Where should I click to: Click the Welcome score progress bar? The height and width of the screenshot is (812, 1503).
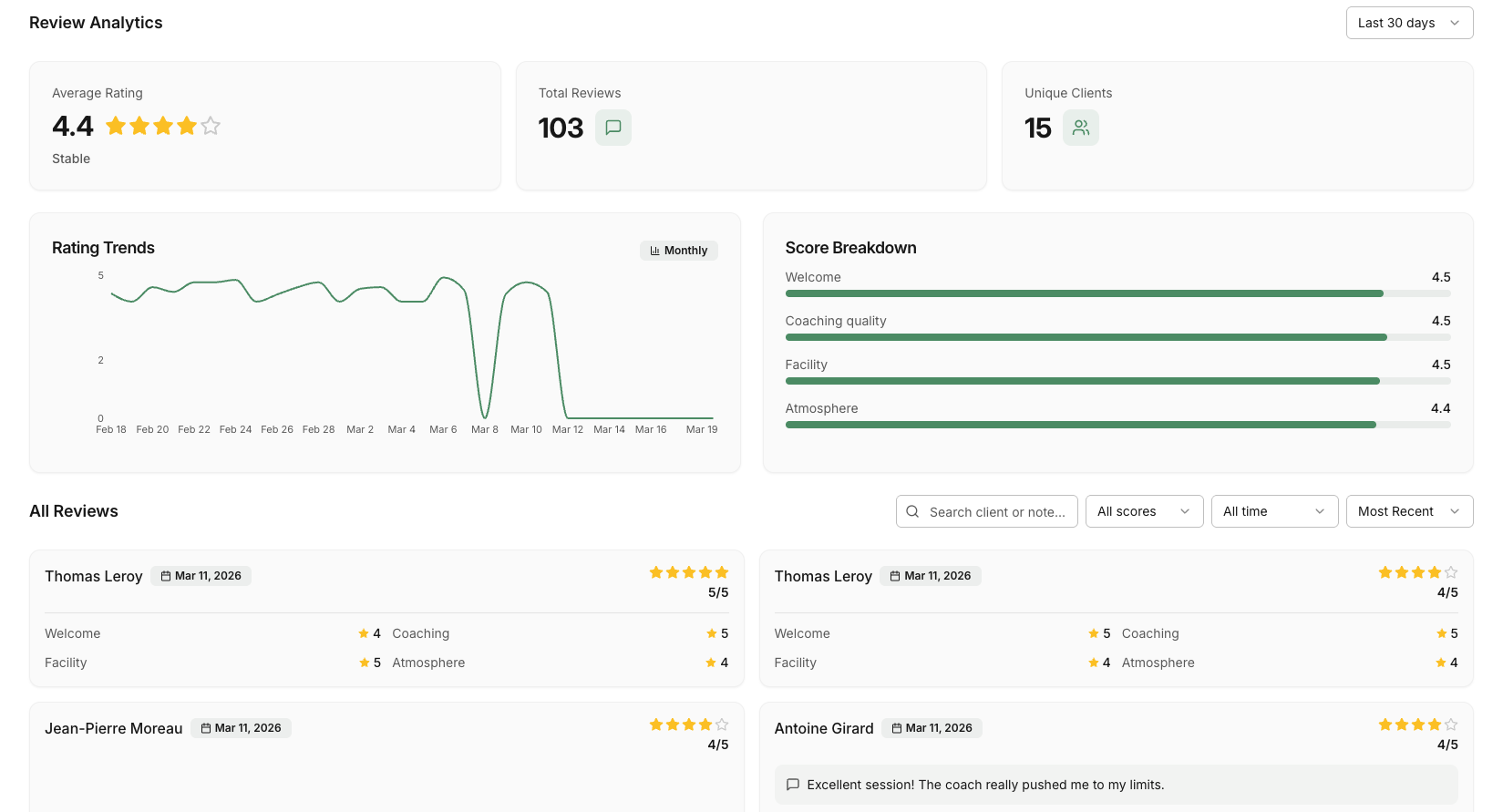[1117, 293]
